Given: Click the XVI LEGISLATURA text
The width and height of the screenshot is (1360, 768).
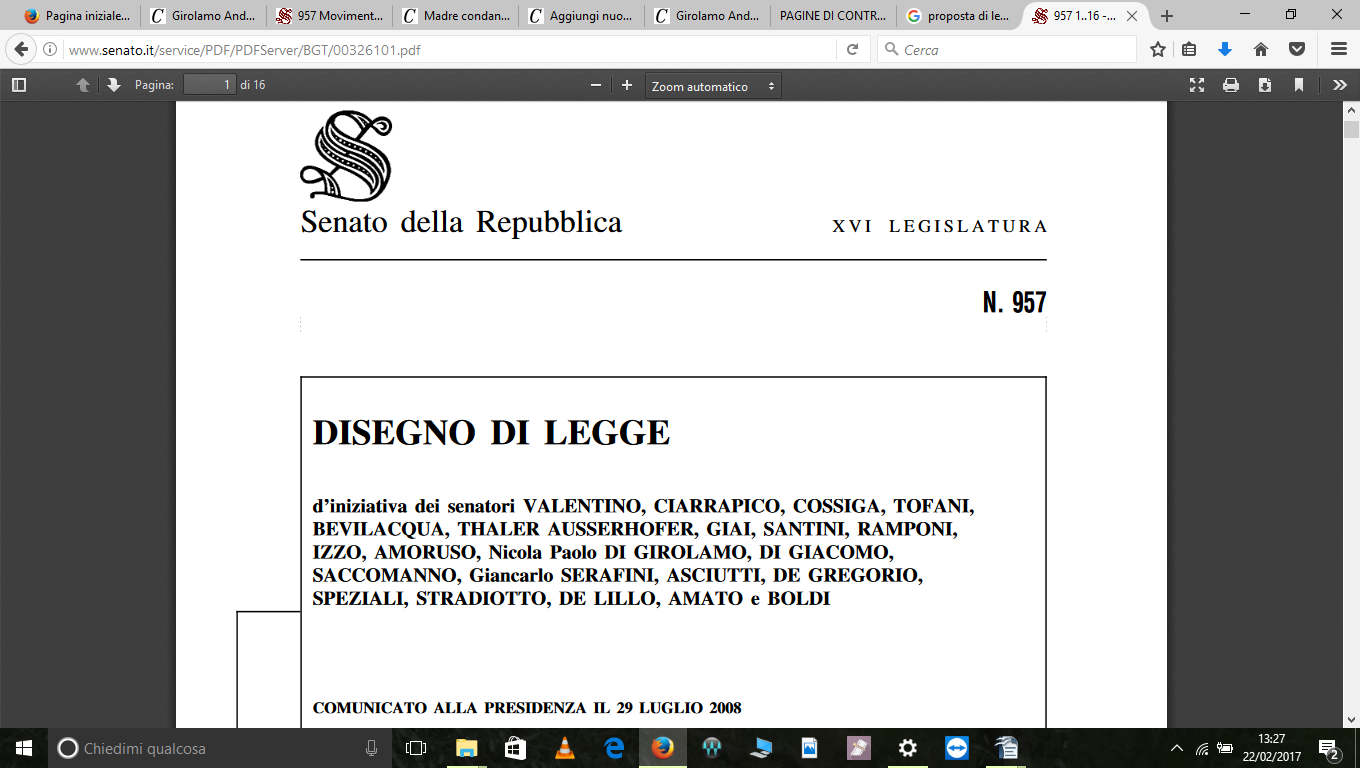Looking at the screenshot, I should click(x=940, y=227).
